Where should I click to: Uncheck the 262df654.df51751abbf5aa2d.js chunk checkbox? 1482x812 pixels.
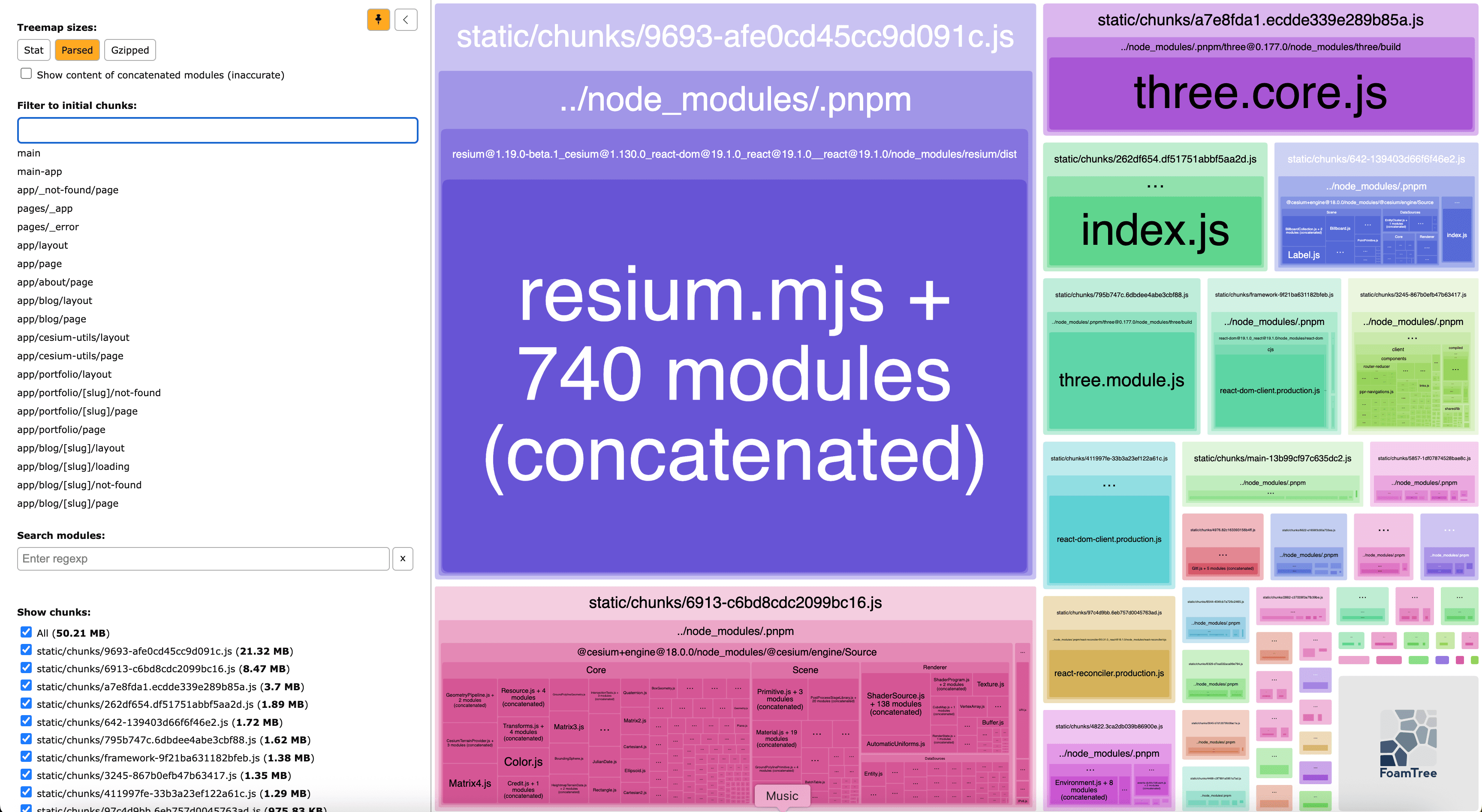(x=26, y=703)
